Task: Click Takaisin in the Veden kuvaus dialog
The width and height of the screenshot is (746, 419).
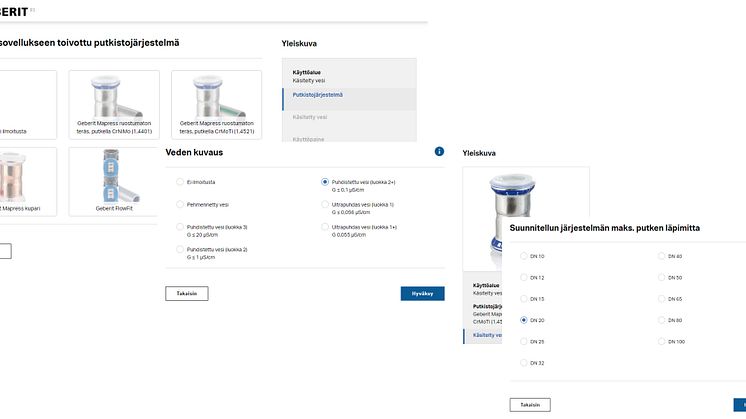Action: [x=186, y=293]
